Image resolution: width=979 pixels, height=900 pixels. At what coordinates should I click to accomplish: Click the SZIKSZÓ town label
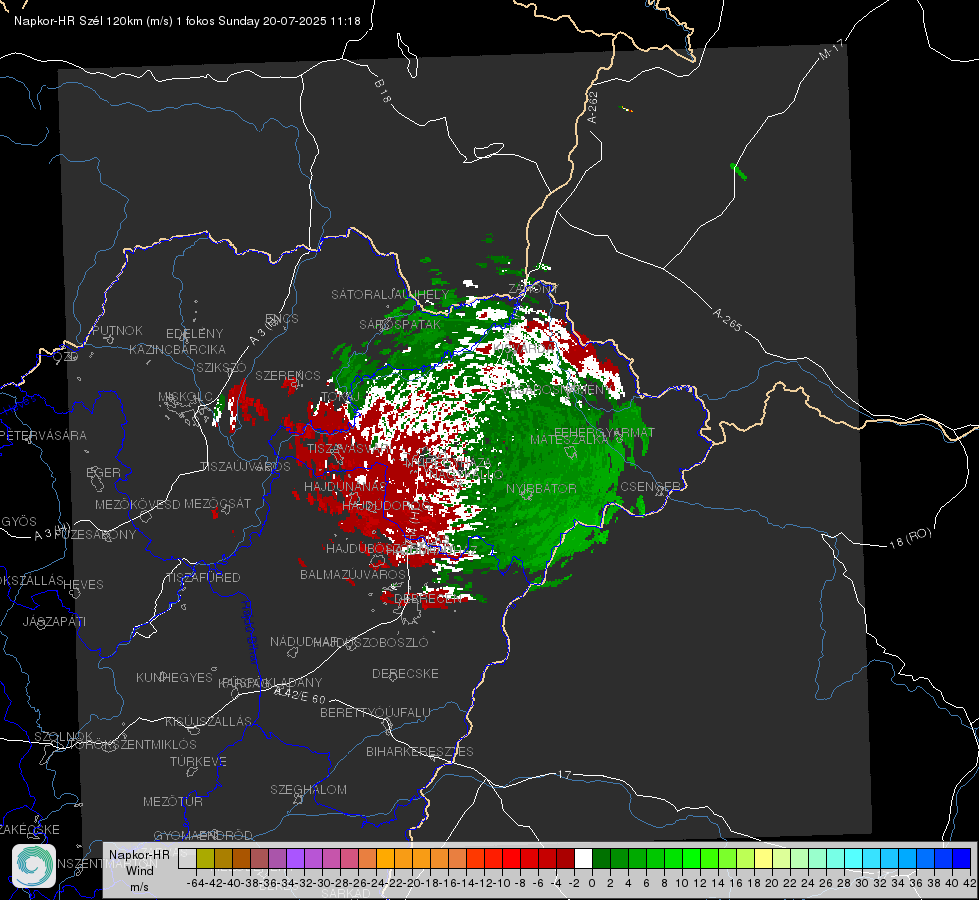pyautogui.click(x=222, y=368)
